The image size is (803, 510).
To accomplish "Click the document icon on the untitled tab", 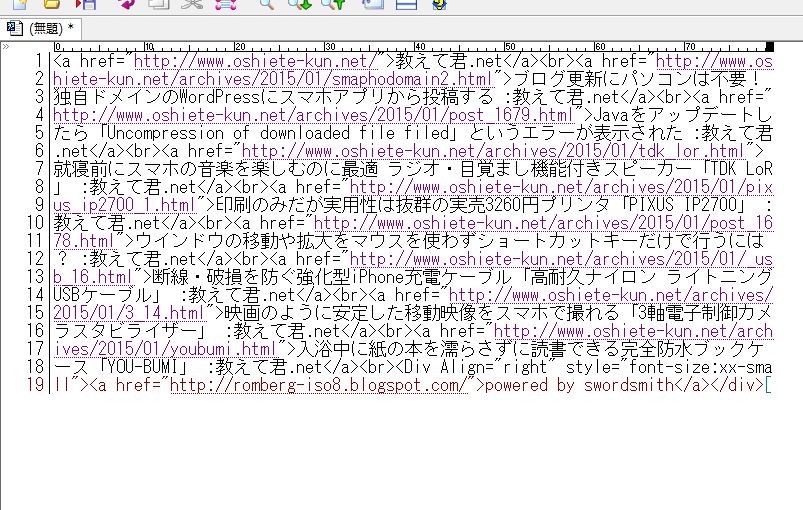I will tap(15, 28).
